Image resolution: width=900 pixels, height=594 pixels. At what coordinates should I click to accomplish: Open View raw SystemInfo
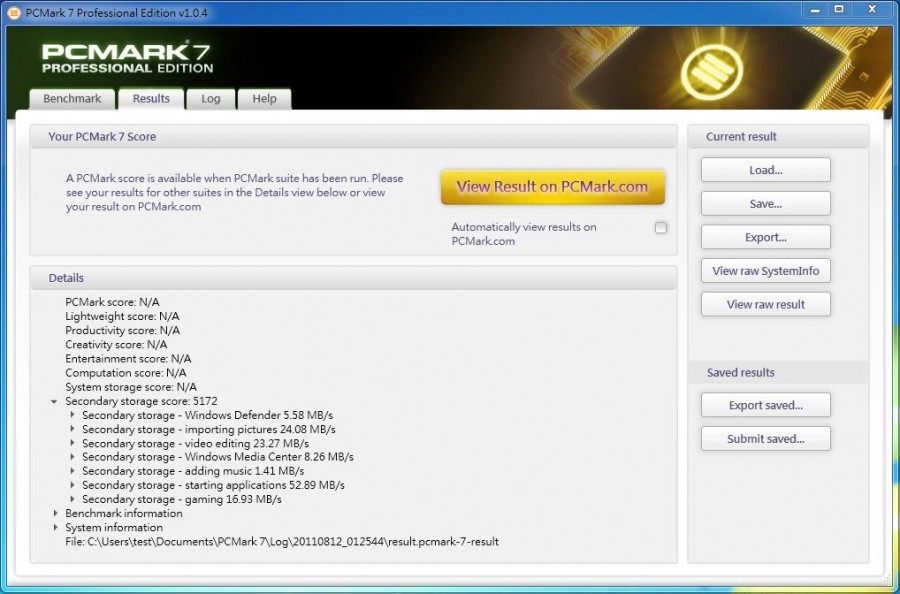click(765, 271)
